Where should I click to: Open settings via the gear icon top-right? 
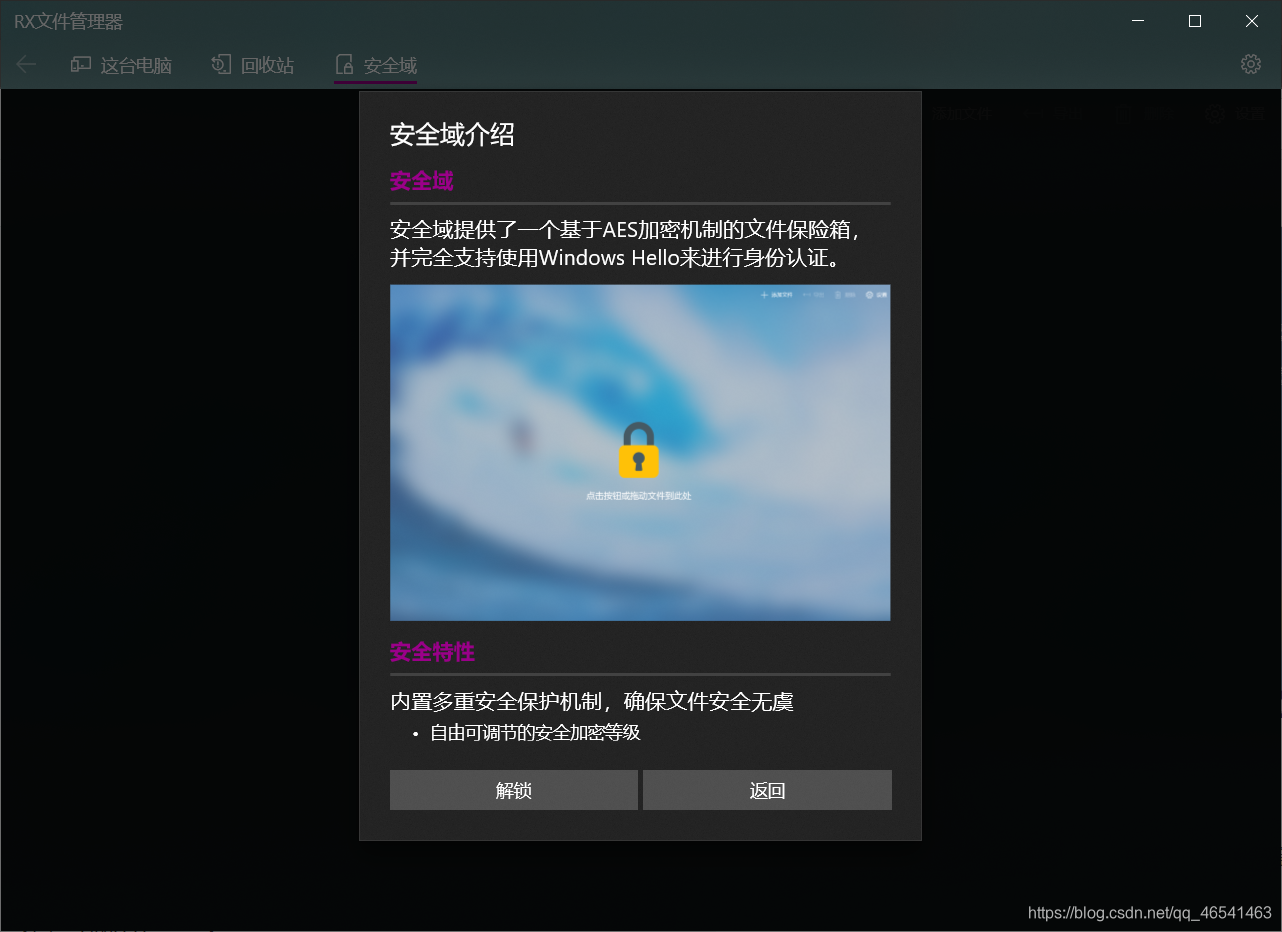pos(1250,63)
